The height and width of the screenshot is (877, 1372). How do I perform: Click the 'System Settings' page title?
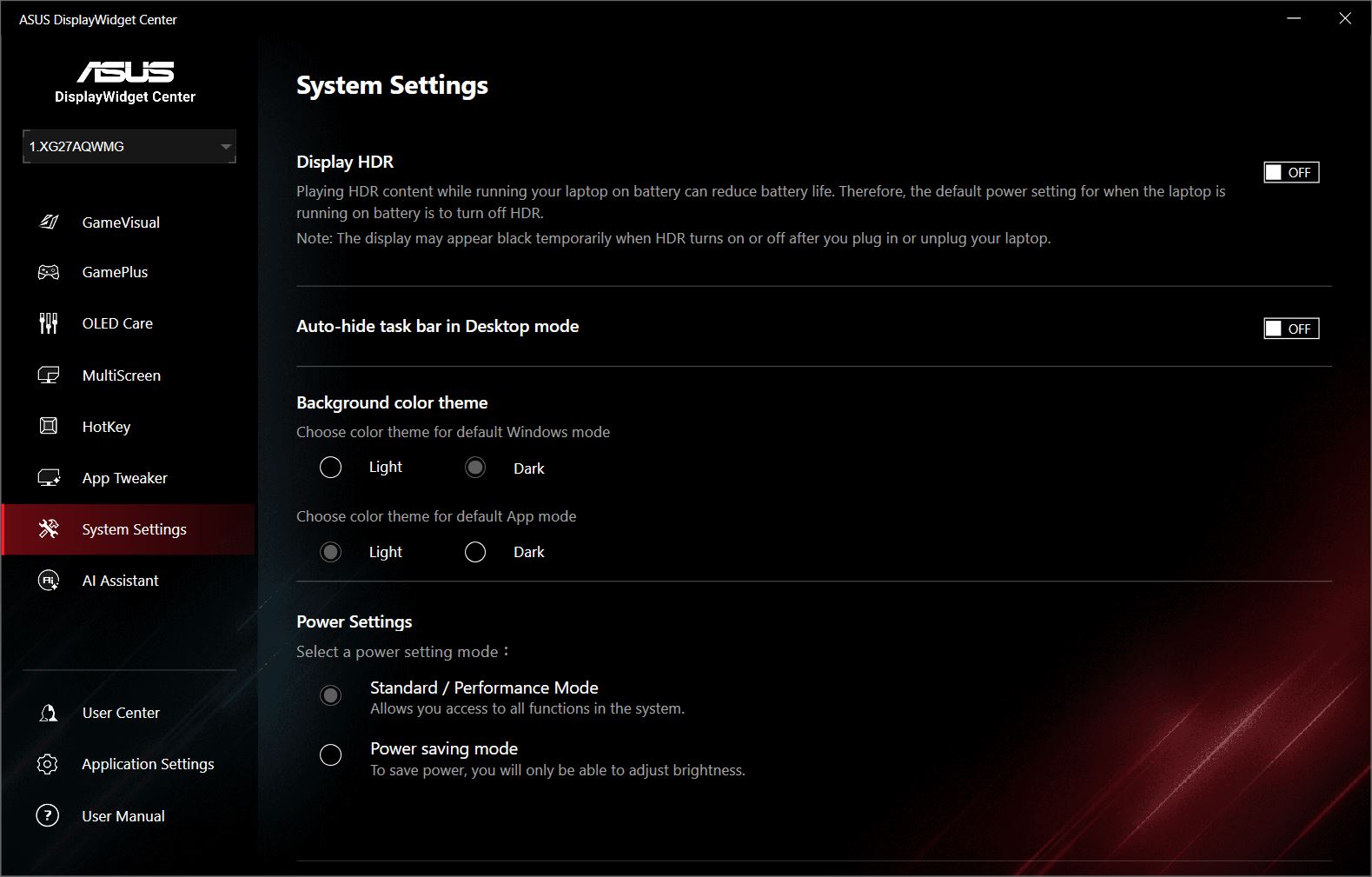click(392, 85)
